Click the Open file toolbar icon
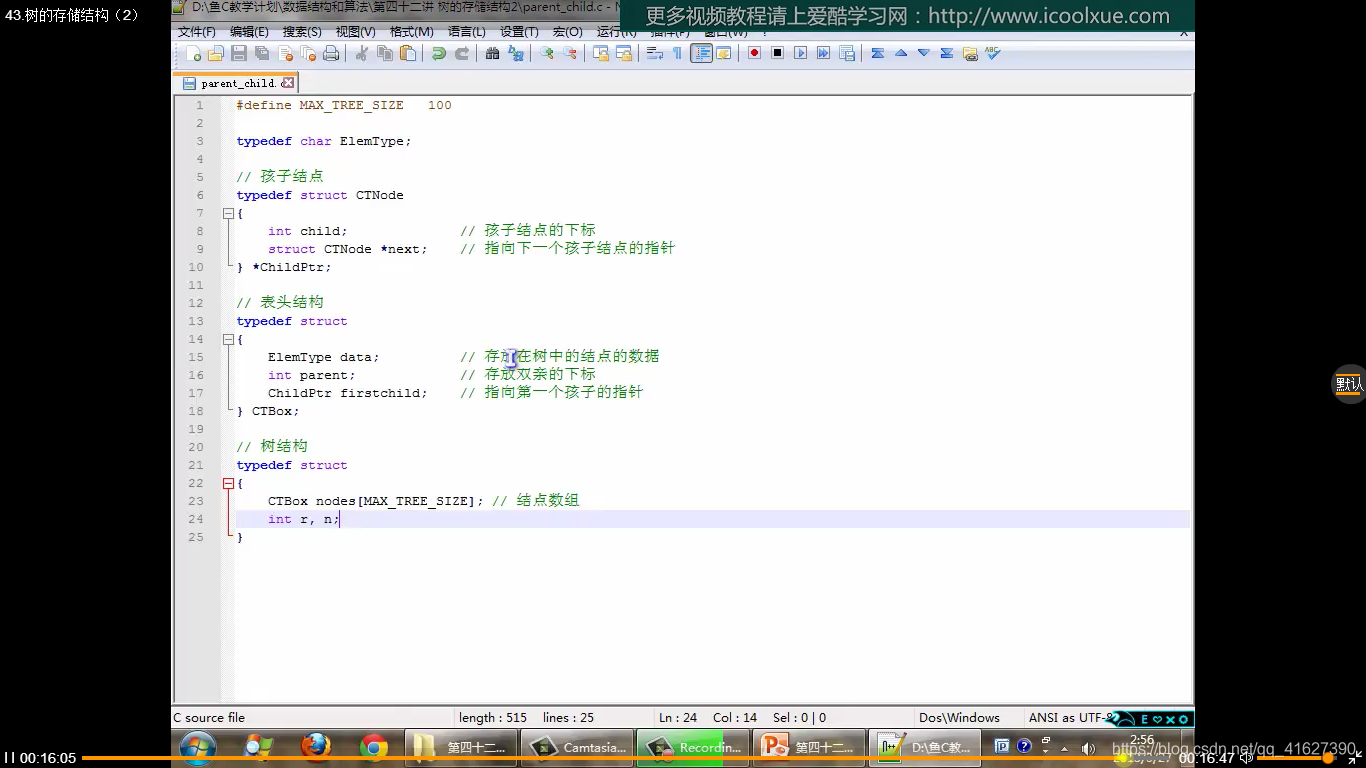The width and height of the screenshot is (1366, 768). [x=216, y=54]
